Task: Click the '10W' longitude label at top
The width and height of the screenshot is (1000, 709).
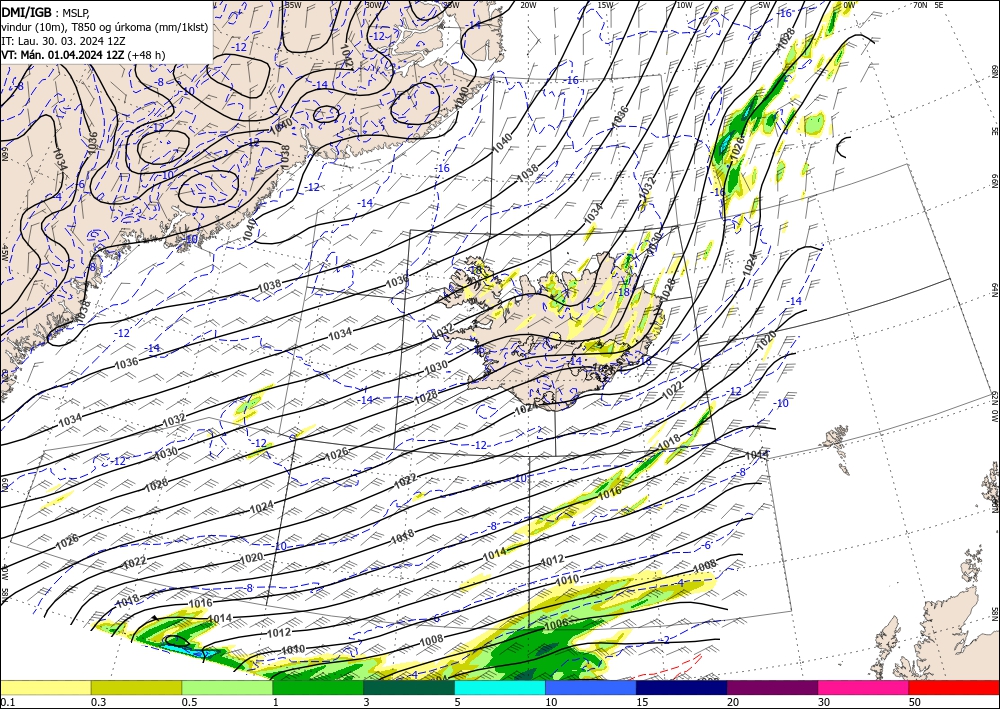Action: coord(684,5)
